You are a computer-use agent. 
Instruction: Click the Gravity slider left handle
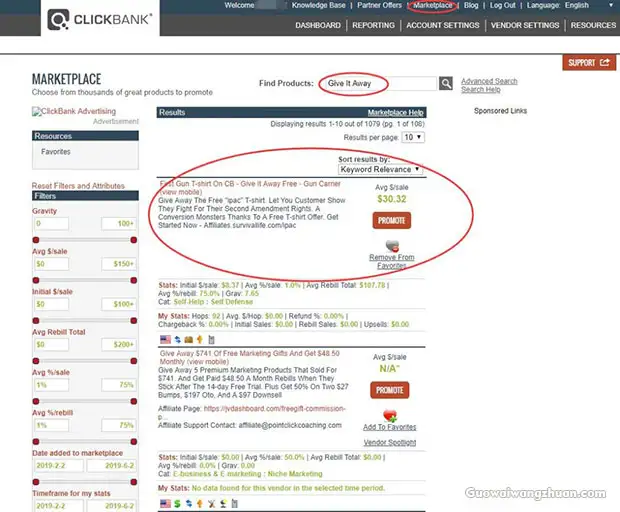click(36, 240)
